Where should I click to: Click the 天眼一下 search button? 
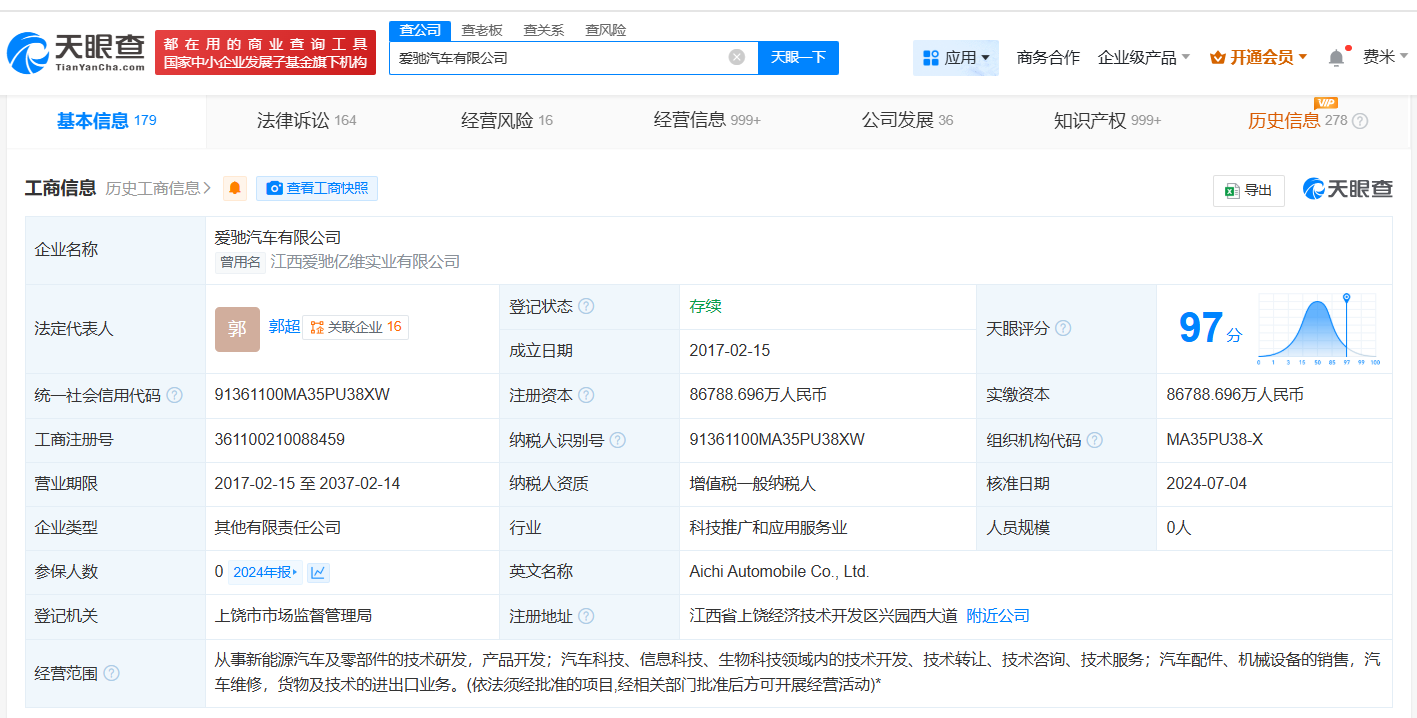(798, 57)
